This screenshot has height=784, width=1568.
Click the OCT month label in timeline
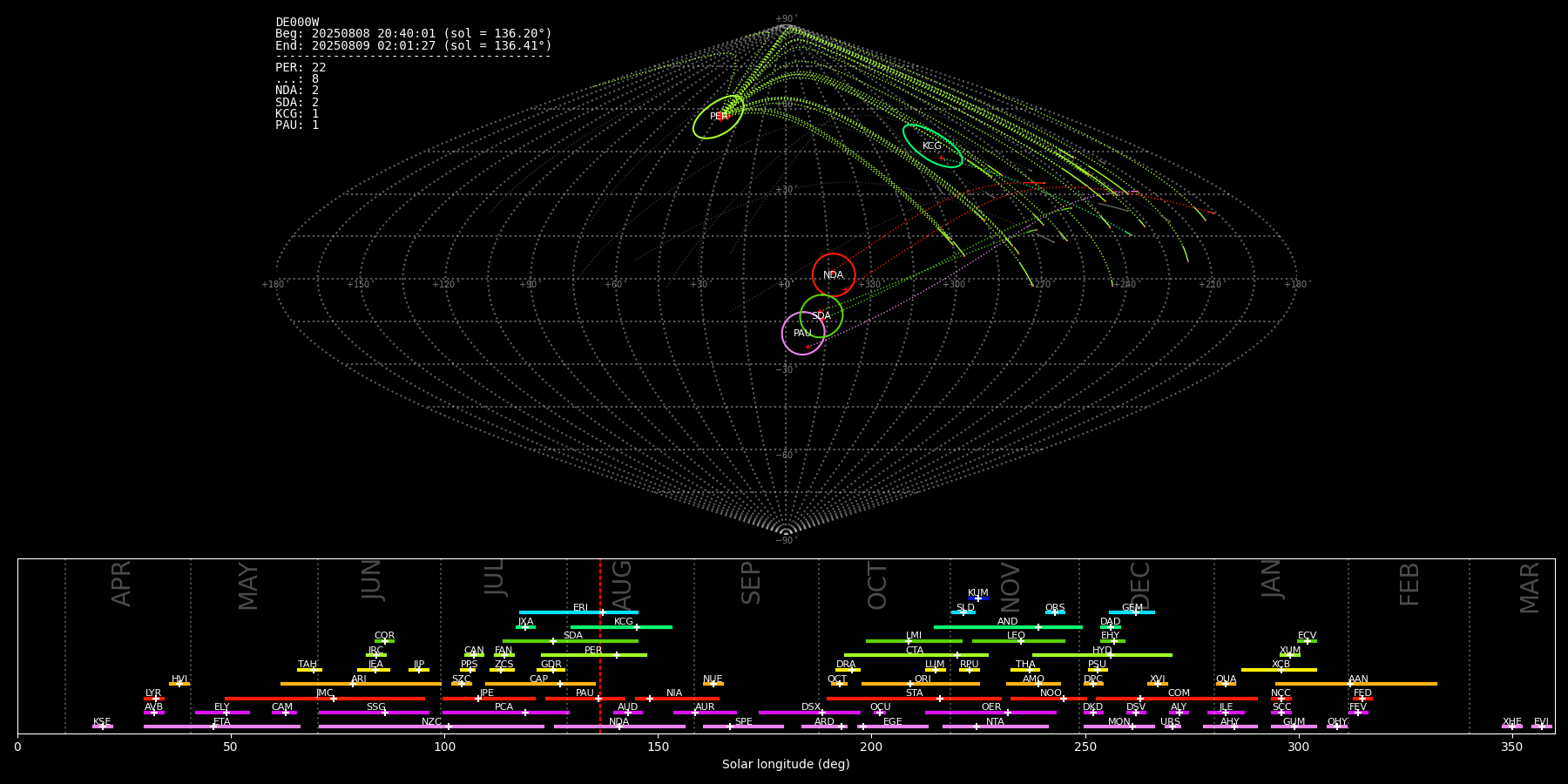pyautogui.click(x=877, y=585)
